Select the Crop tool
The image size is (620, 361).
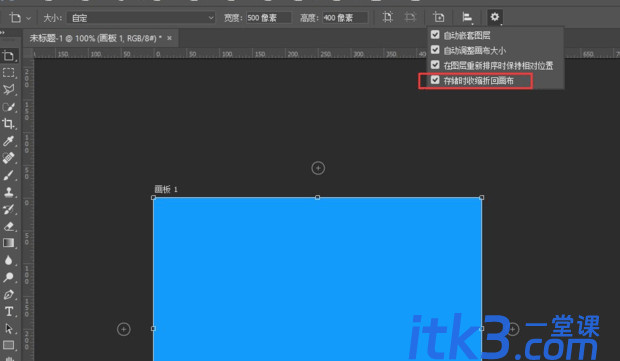pyautogui.click(x=8, y=124)
